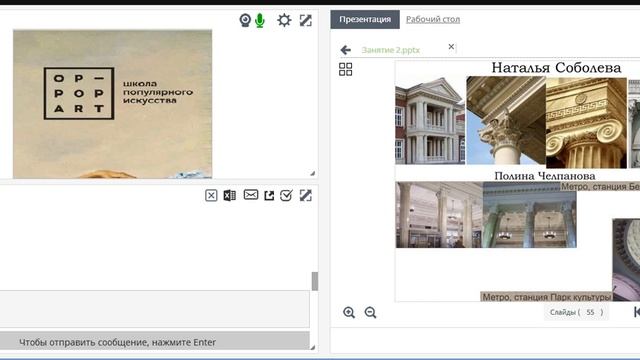This screenshot has width=640, height=360.
Task: Zoom out of the slide
Action: pos(370,312)
